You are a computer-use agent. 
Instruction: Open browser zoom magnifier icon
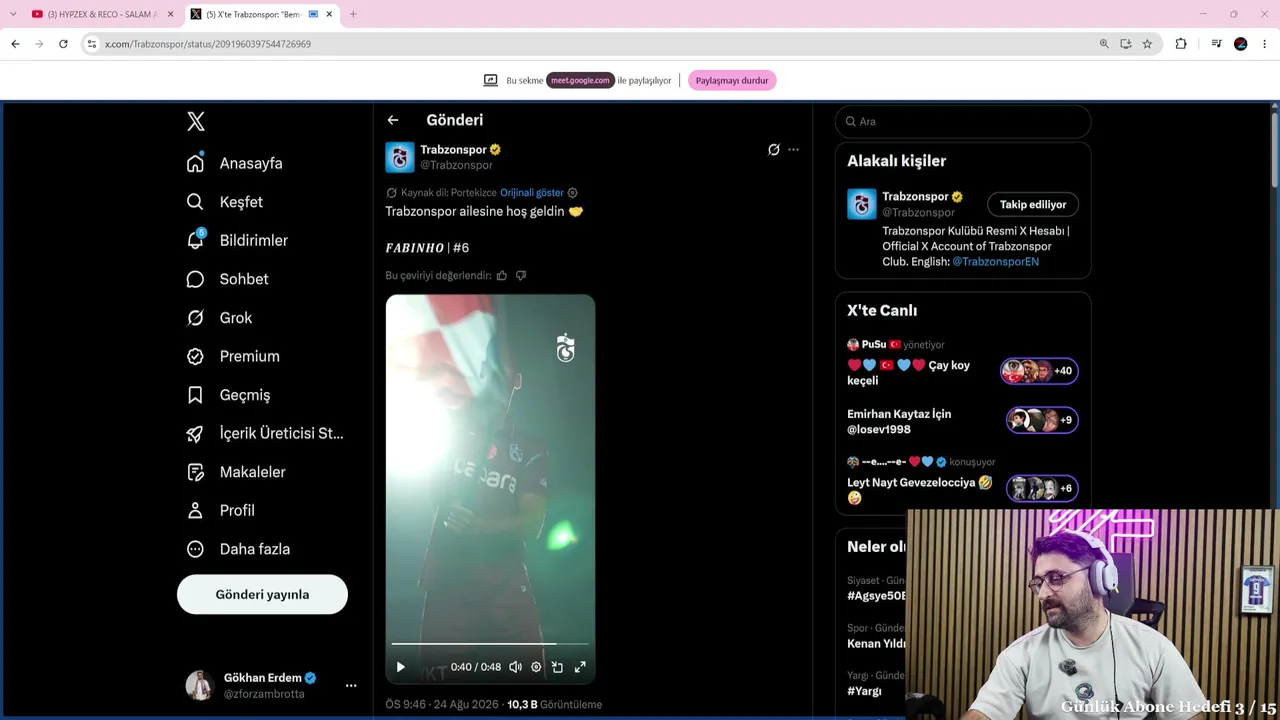click(x=1104, y=44)
